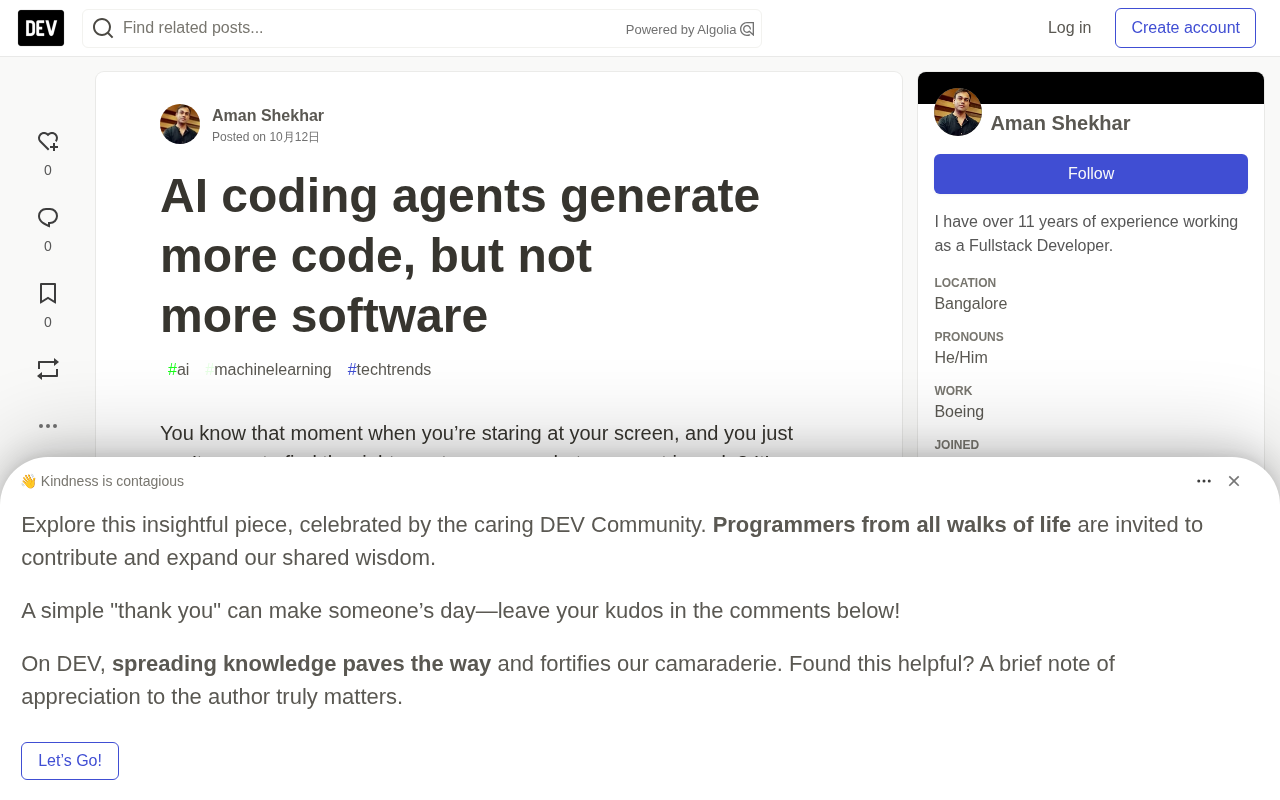Open the banner options ellipsis menu
1280x800 pixels.
1204,481
